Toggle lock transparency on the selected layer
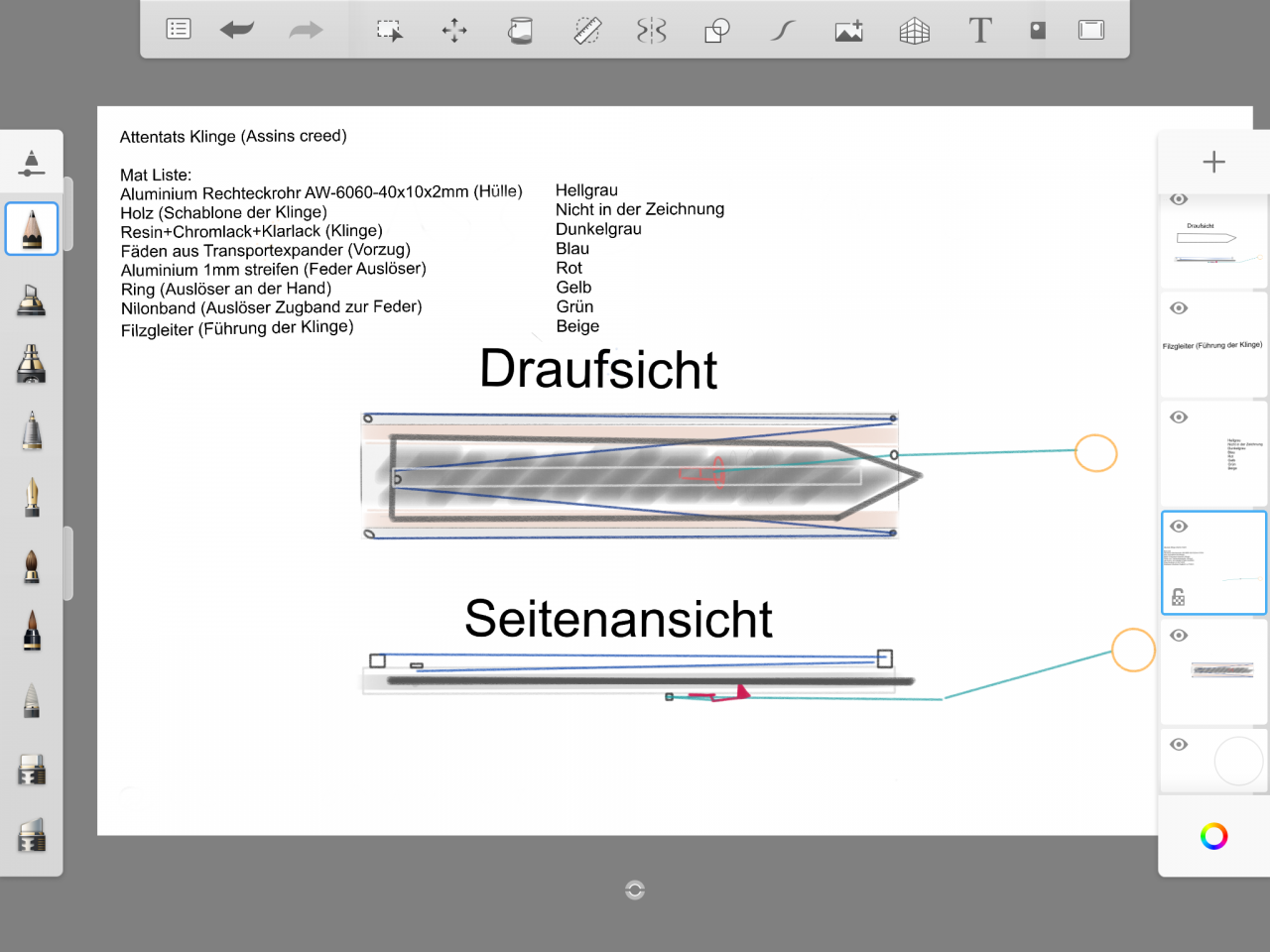1270x952 pixels. [1179, 597]
